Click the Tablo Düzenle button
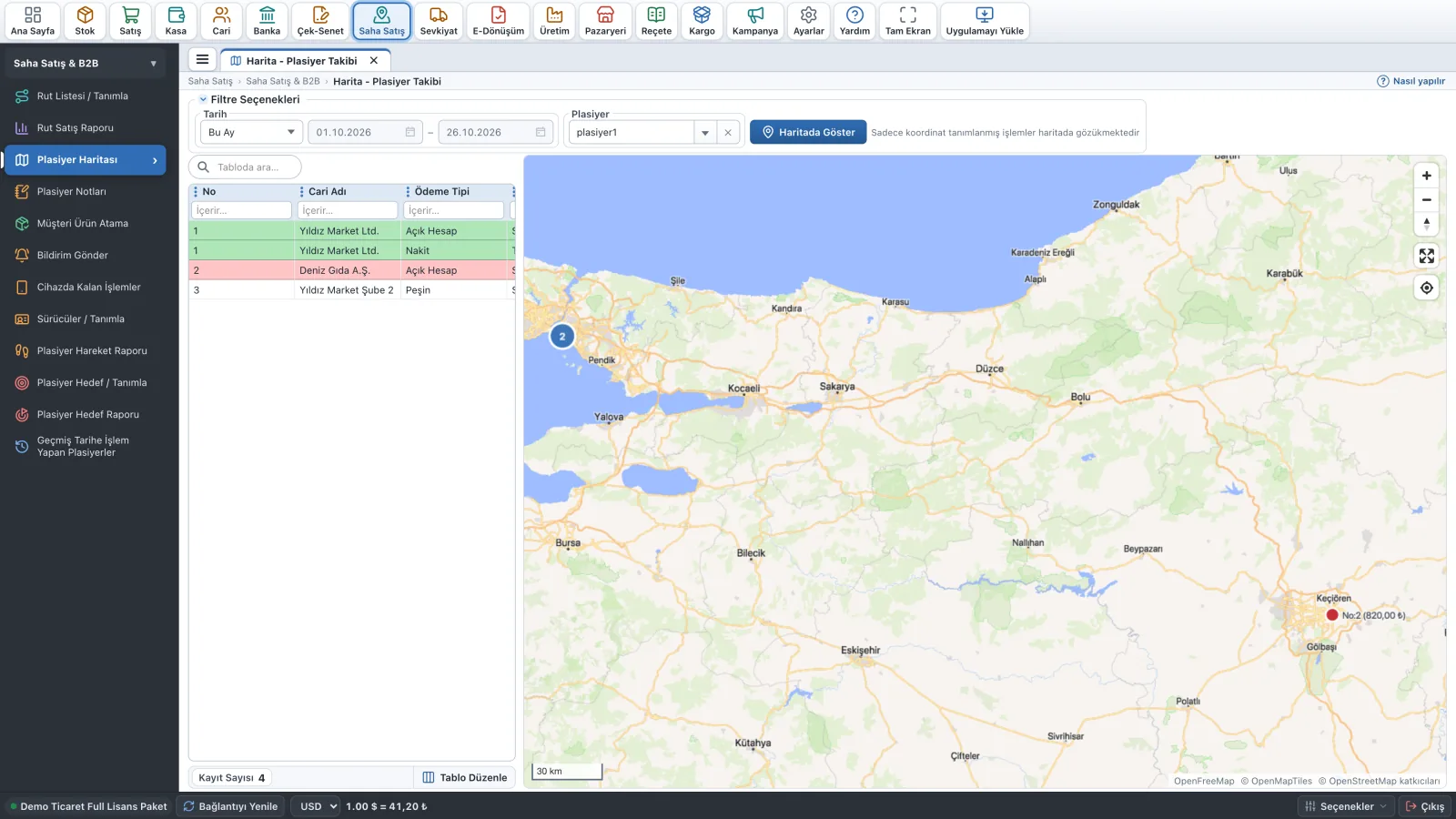The width and height of the screenshot is (1456, 819). pos(465,778)
